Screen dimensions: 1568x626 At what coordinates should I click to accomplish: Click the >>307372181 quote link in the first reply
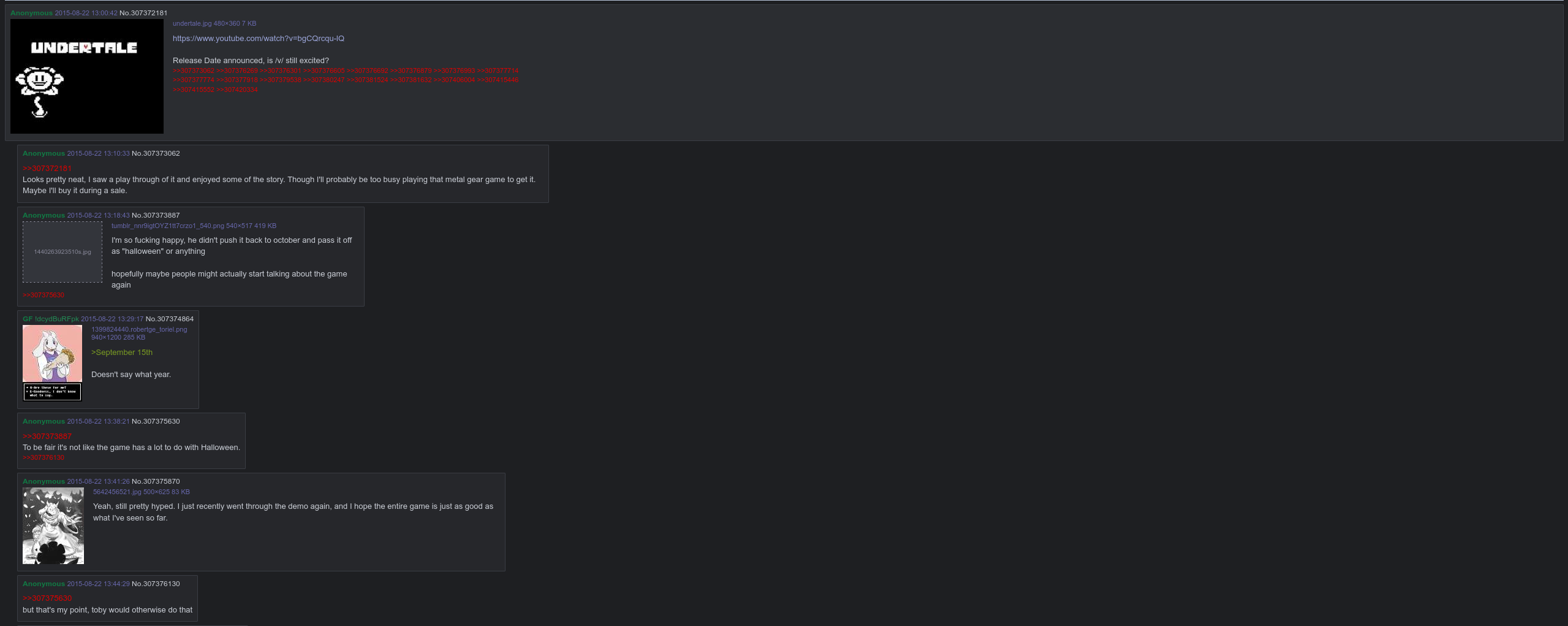click(x=47, y=169)
